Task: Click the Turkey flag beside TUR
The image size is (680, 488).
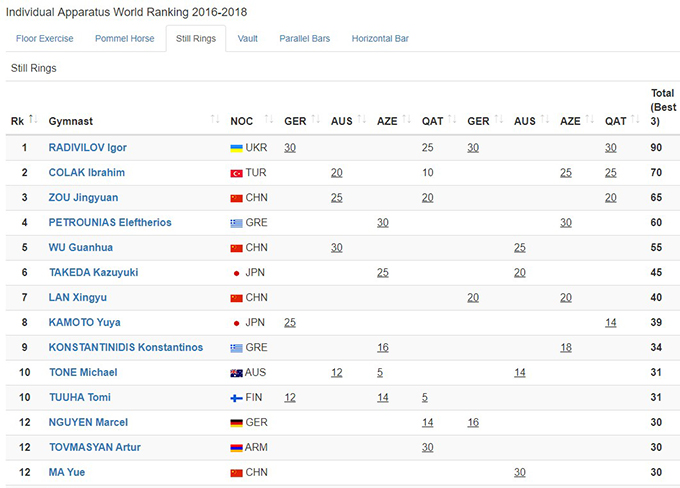Action: click(236, 173)
